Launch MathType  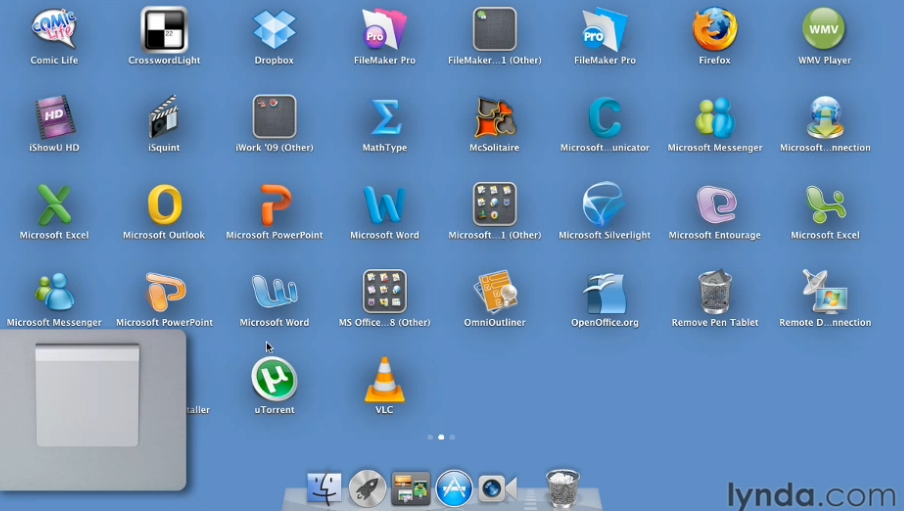coord(385,117)
